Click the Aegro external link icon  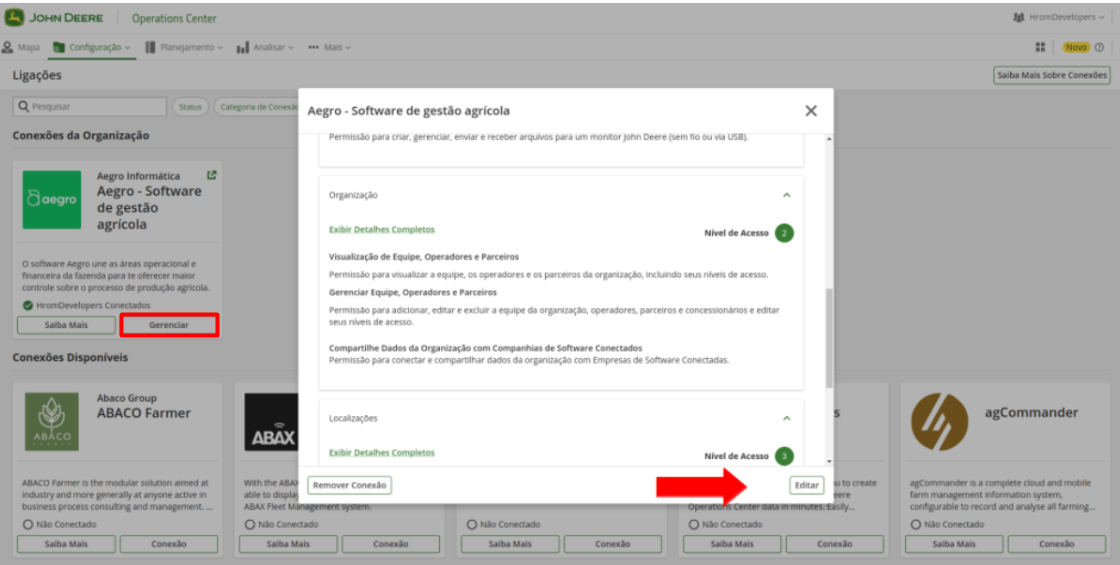click(211, 175)
